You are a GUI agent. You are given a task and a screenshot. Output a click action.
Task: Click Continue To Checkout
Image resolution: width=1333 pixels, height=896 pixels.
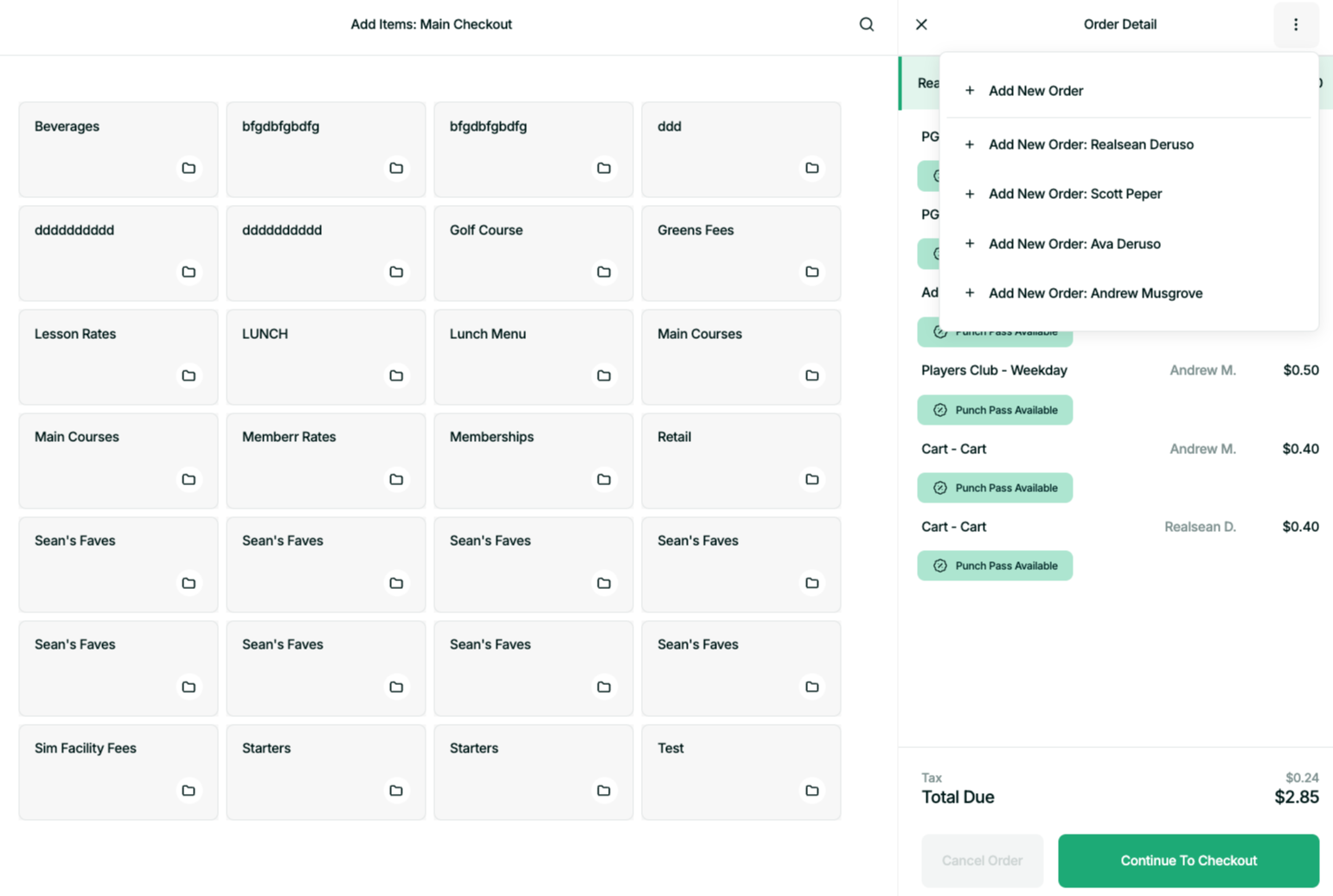[1189, 861]
